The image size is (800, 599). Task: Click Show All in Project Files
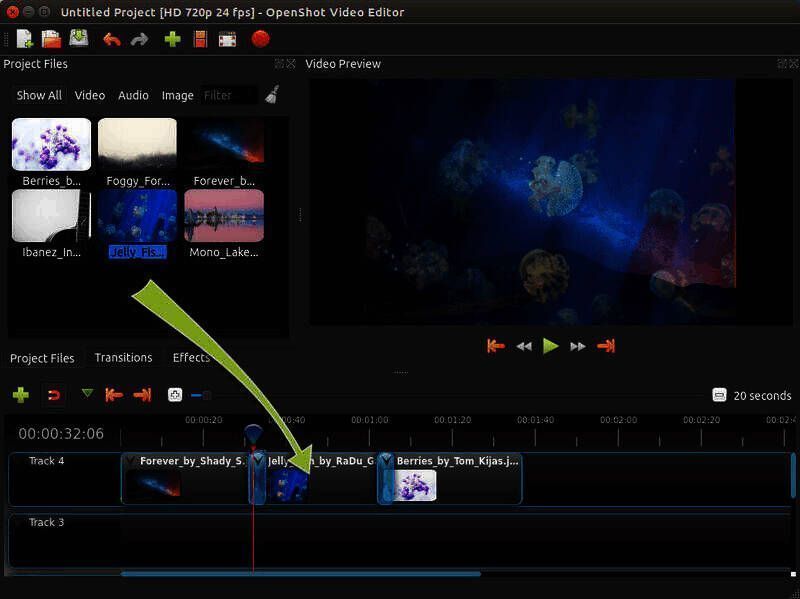[39, 96]
